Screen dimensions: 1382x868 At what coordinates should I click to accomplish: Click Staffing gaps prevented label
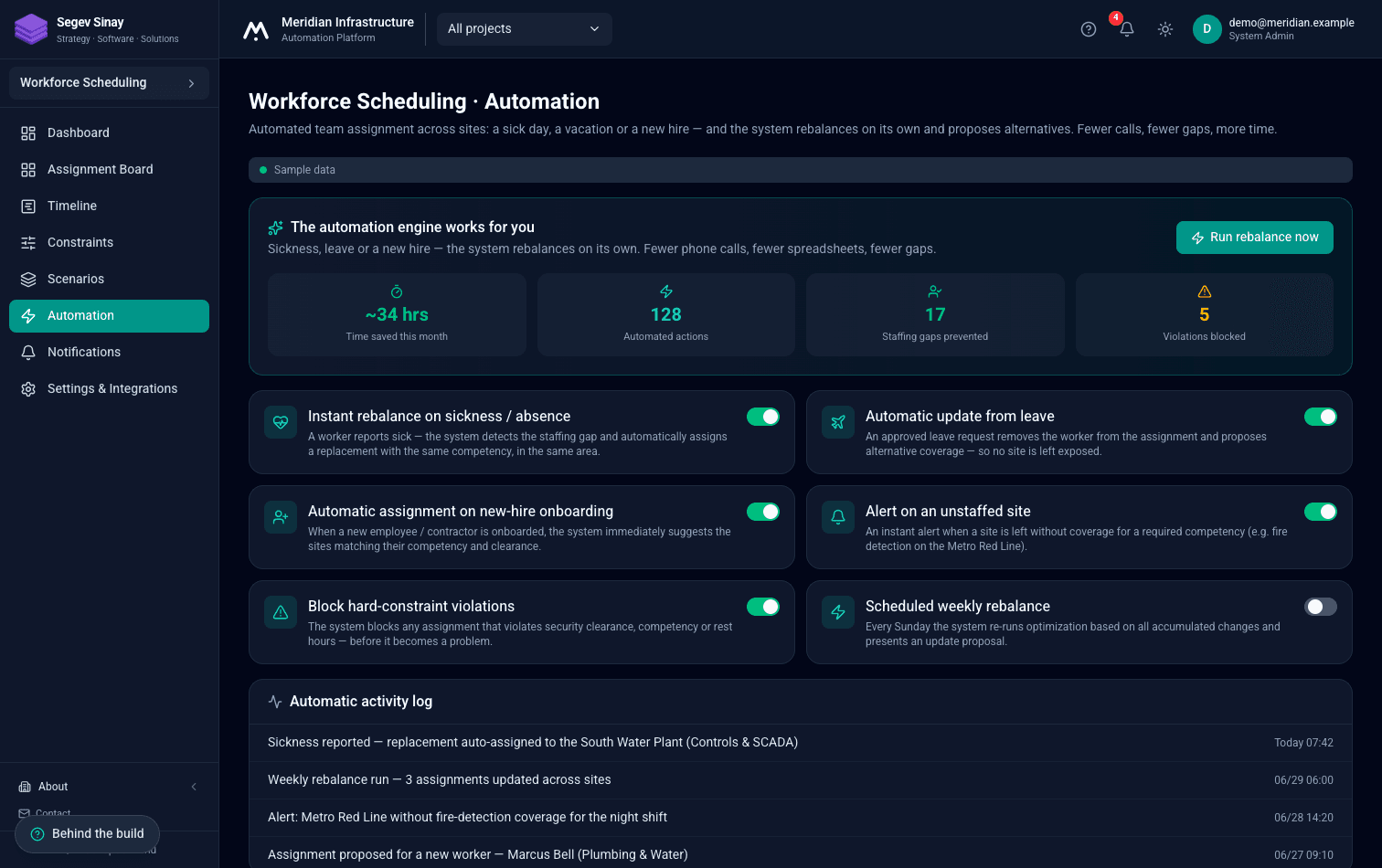[935, 337]
